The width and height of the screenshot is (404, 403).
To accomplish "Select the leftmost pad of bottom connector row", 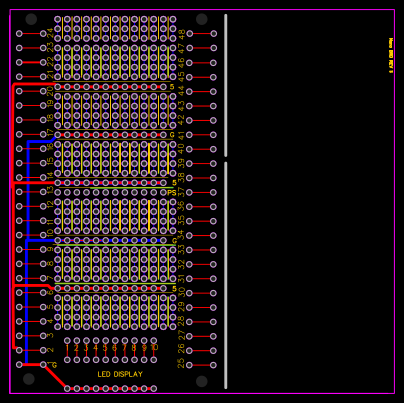I will (67, 389).
